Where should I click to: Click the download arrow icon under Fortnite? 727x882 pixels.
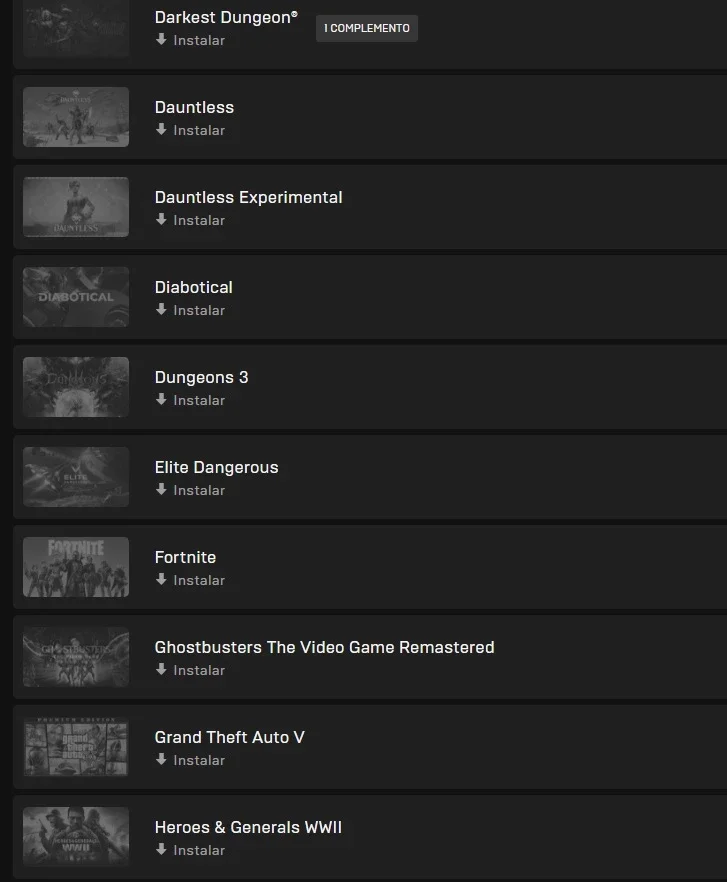(161, 579)
